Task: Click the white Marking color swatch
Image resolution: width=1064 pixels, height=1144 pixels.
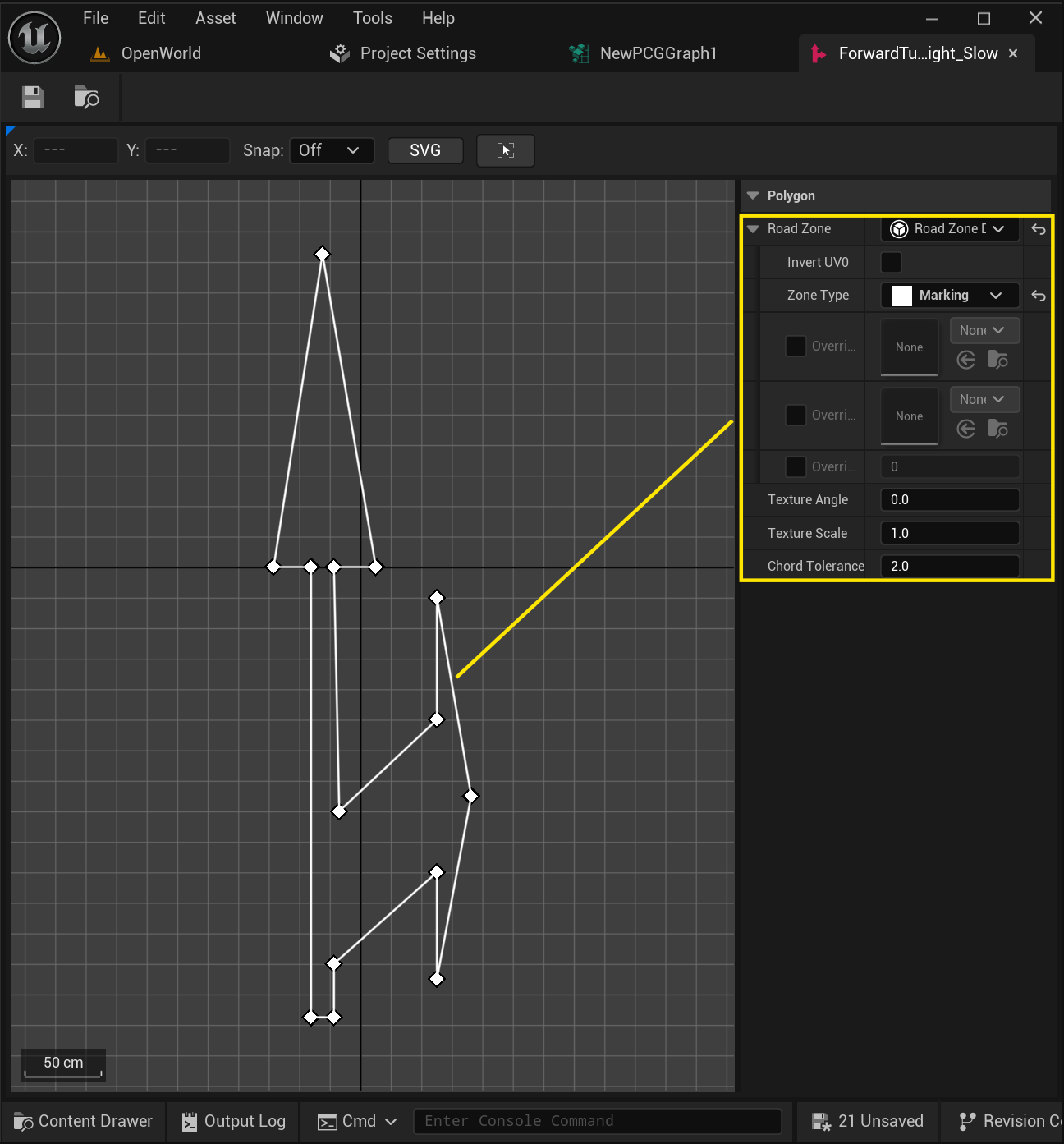Action: tap(902, 296)
